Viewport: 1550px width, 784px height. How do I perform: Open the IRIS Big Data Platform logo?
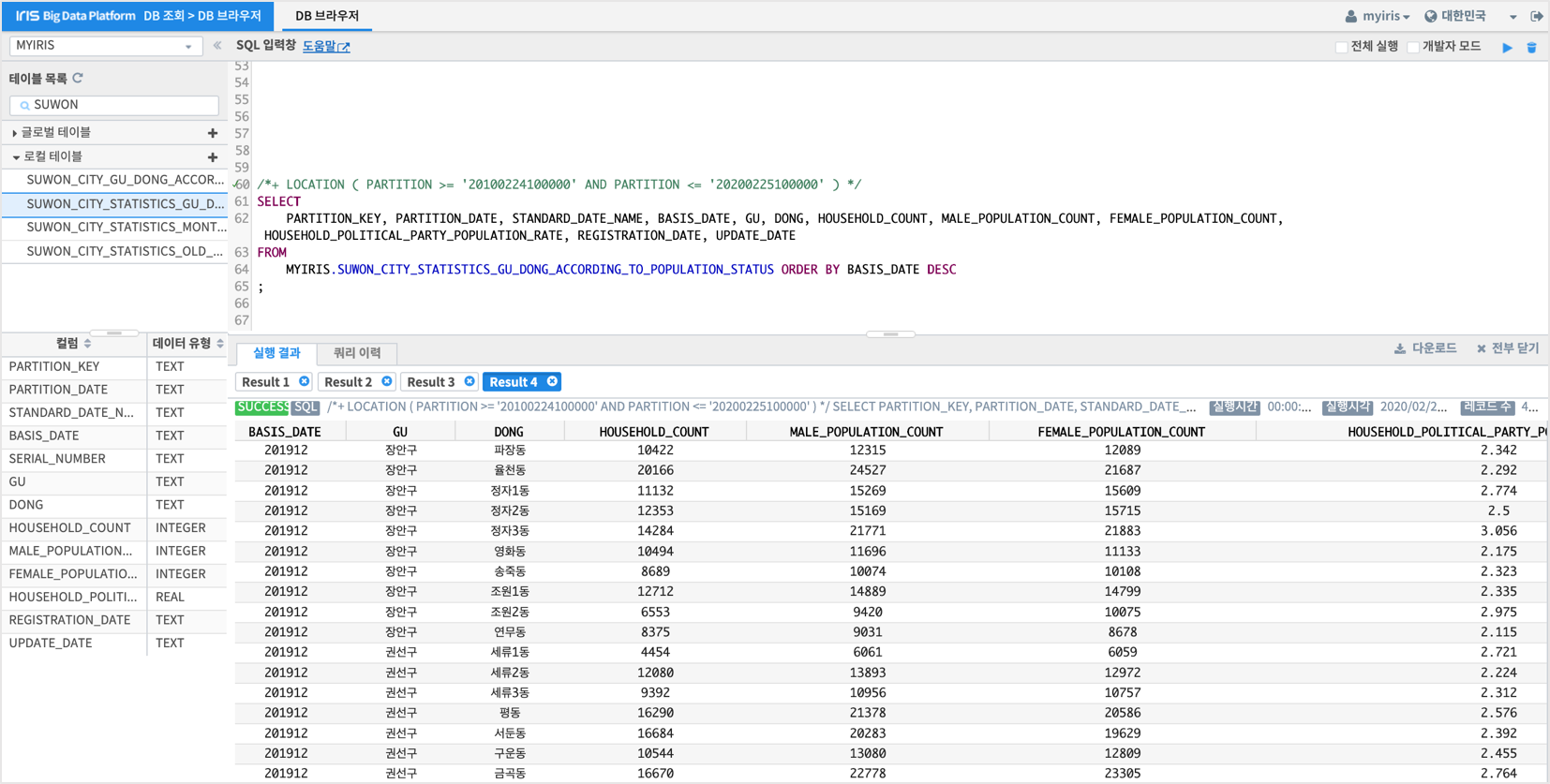click(x=75, y=16)
